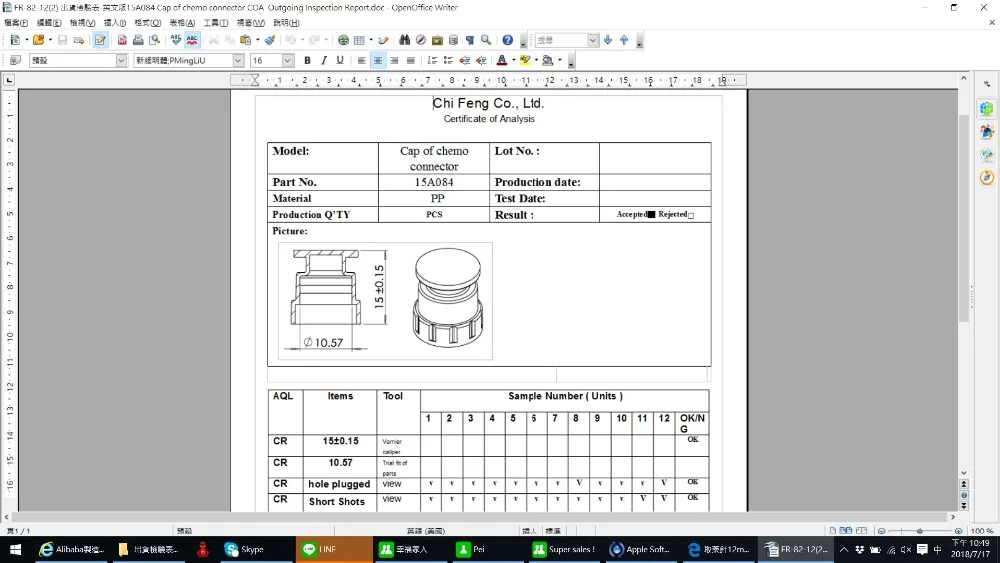Open the sidebar settings dropdown

987,84
